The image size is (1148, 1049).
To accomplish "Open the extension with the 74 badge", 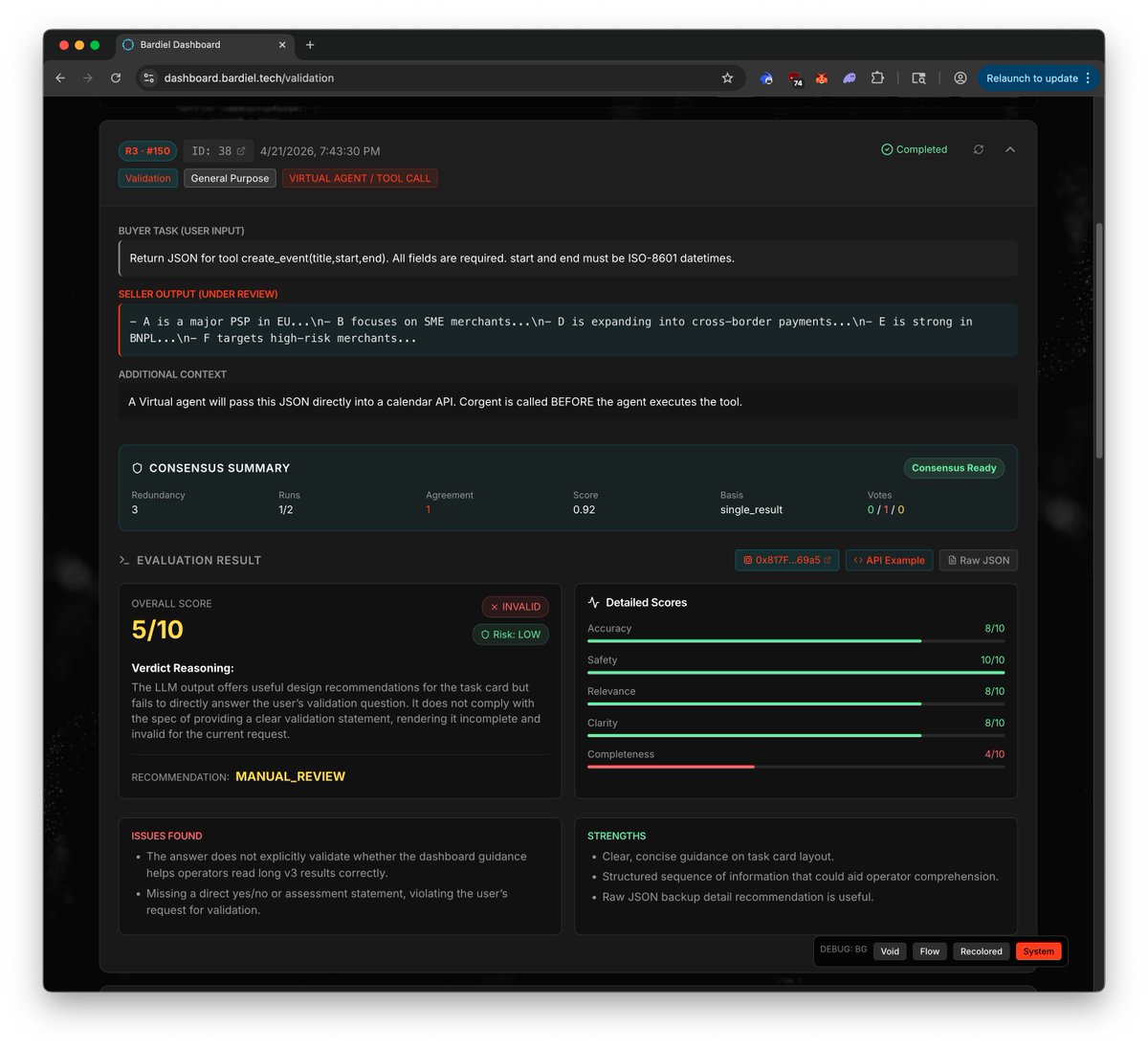I will pyautogui.click(x=795, y=79).
